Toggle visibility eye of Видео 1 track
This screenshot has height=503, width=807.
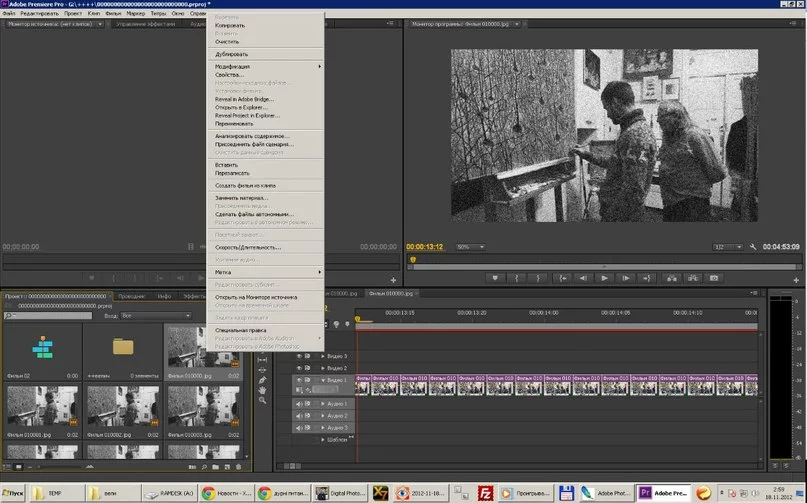(299, 380)
